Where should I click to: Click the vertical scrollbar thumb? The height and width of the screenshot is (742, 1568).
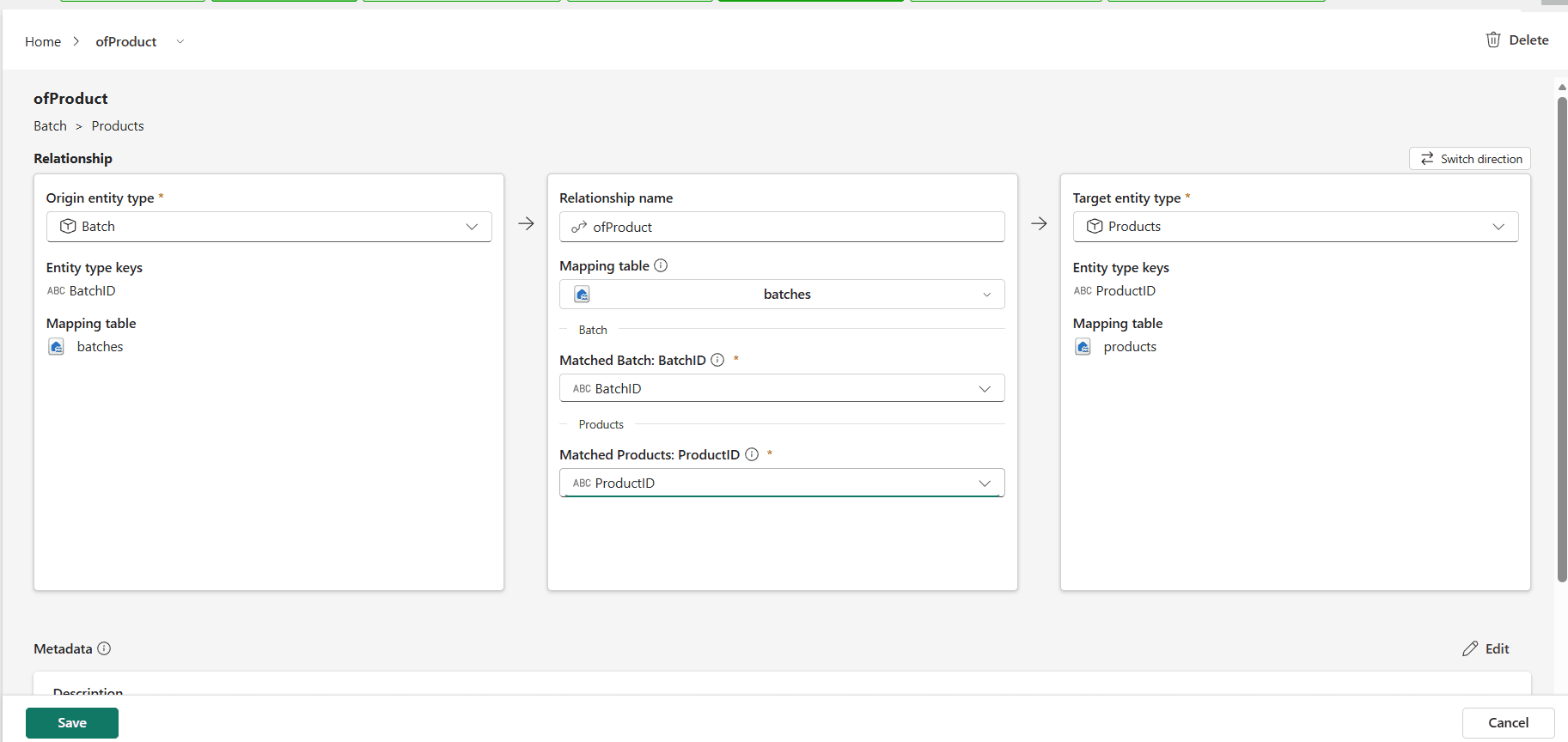click(1562, 339)
